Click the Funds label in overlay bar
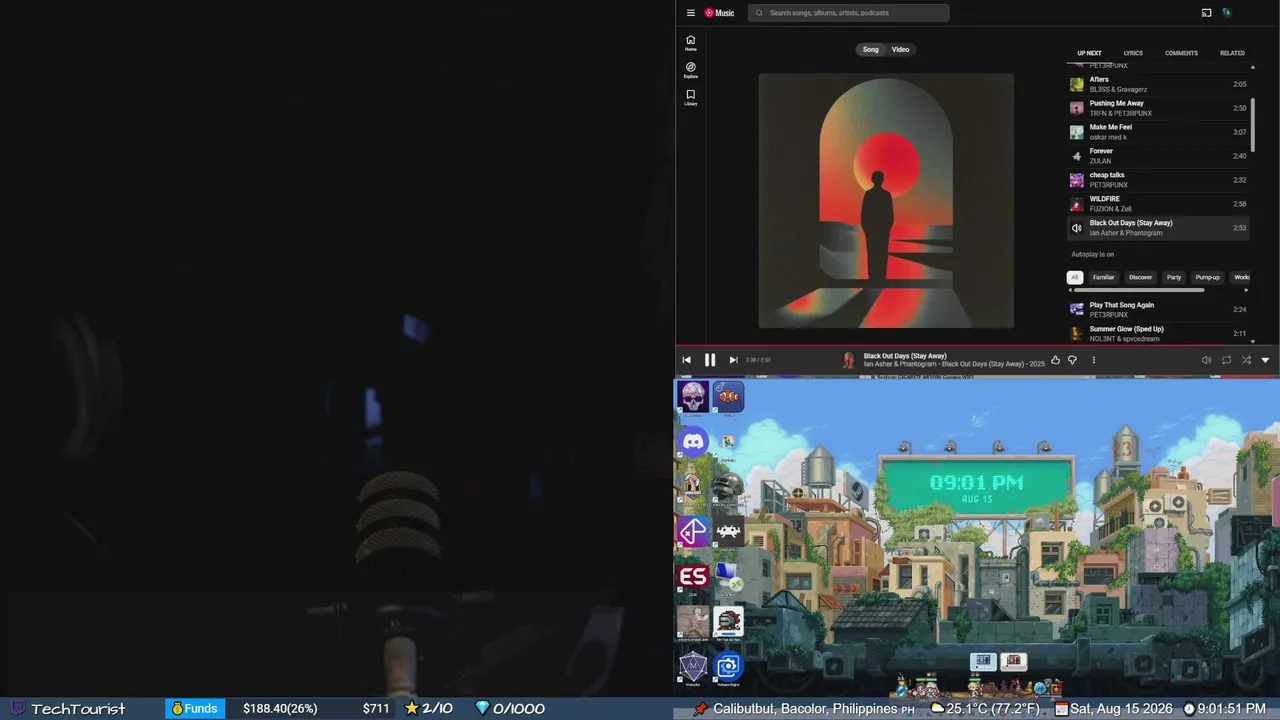This screenshot has height=720, width=1280. click(194, 709)
